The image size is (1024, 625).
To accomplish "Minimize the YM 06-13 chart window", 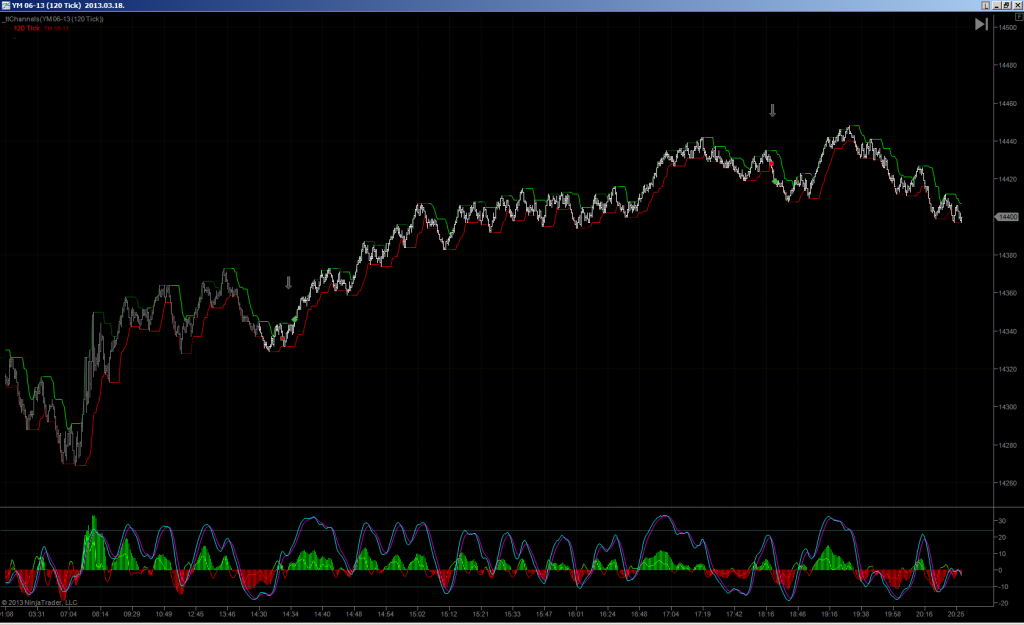I will click(x=997, y=5).
